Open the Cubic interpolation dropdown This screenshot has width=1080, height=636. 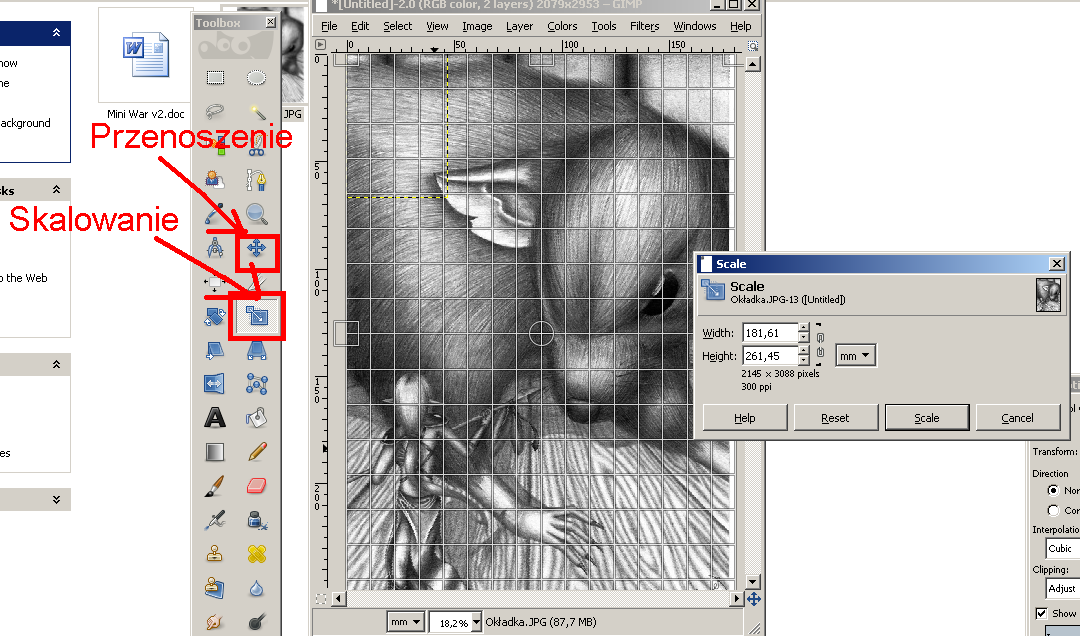coord(1062,548)
